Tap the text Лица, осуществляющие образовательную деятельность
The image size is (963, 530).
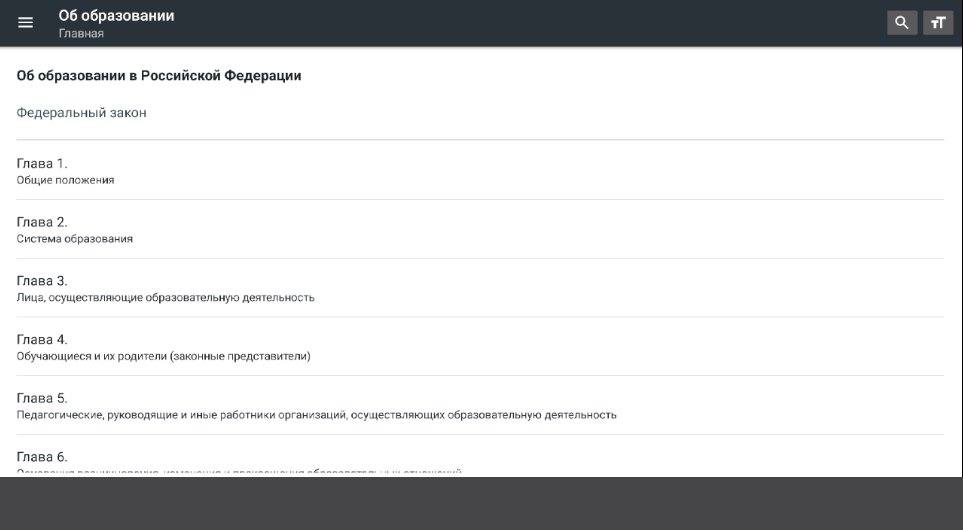pos(165,298)
